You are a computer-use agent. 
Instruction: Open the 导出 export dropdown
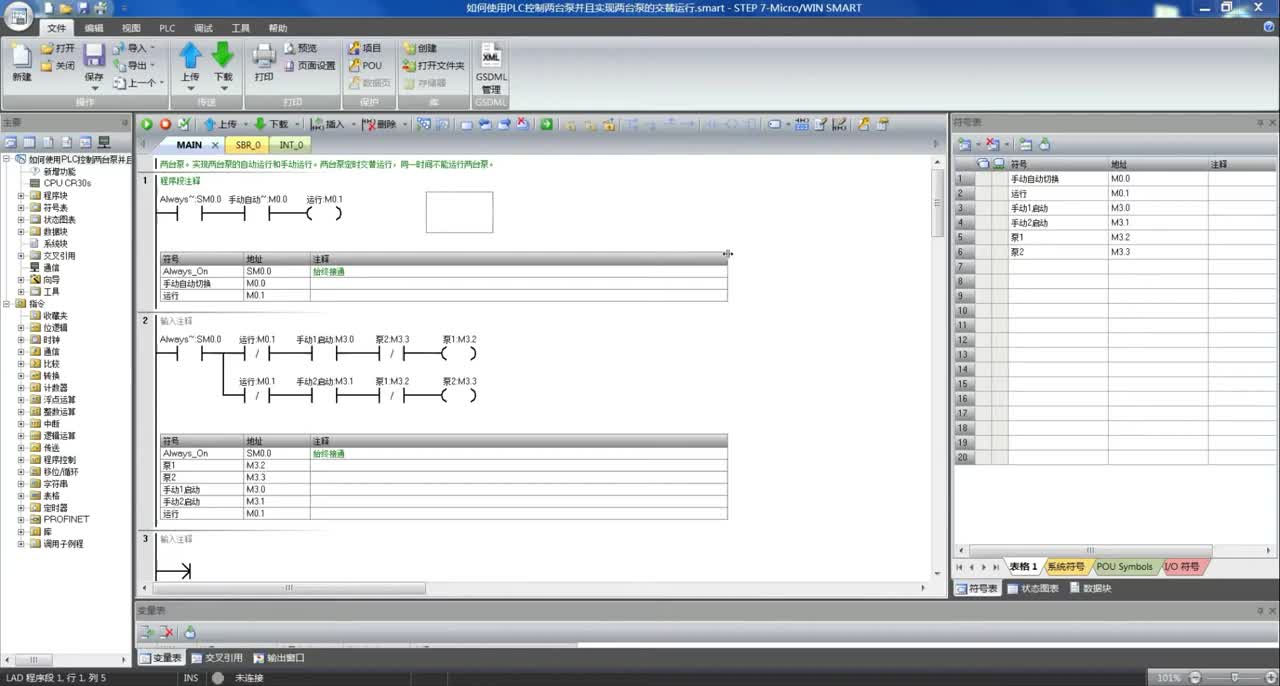[x=134, y=65]
